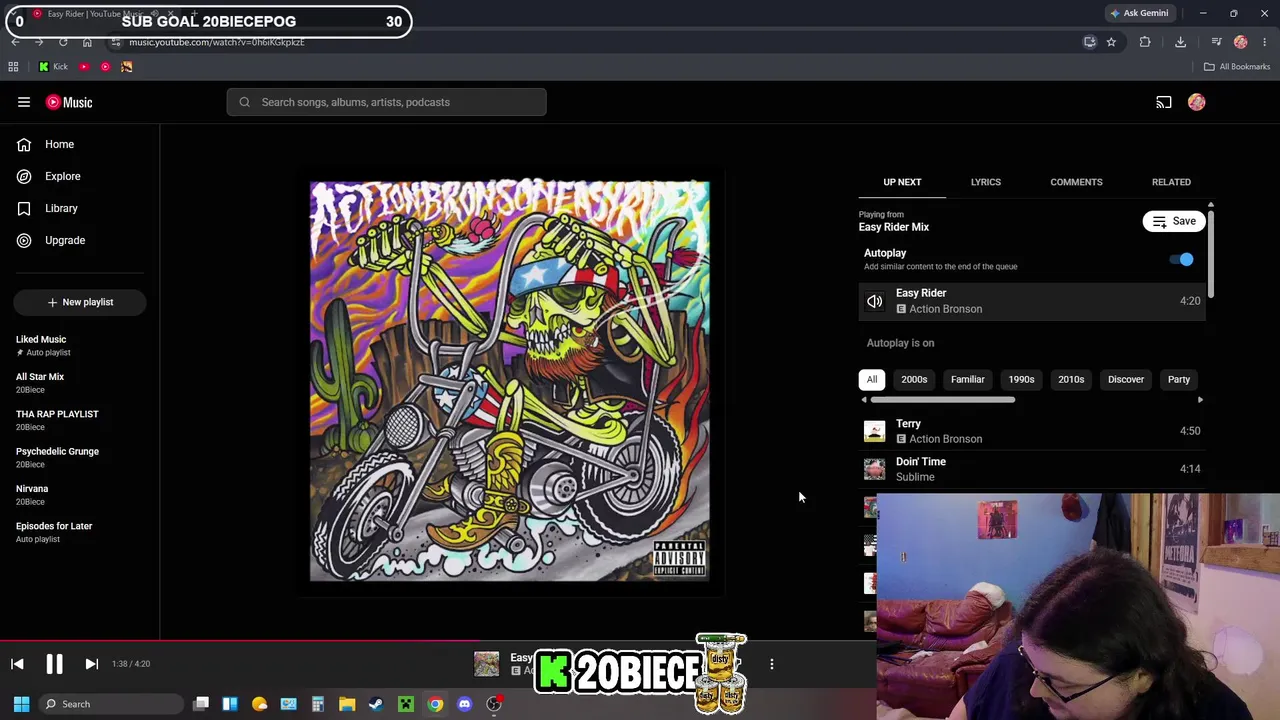Click the Cast to device icon
This screenshot has width=1280, height=720.
click(x=1164, y=102)
